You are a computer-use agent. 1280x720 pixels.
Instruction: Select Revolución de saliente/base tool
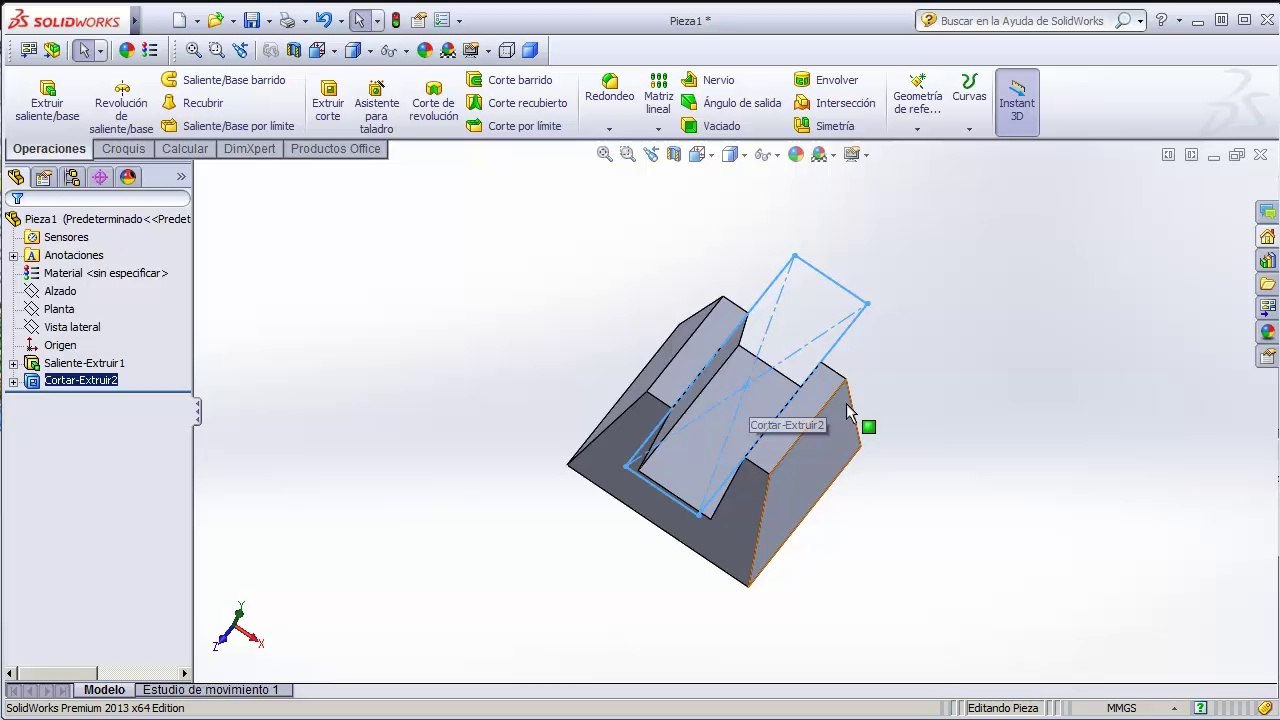[121, 107]
